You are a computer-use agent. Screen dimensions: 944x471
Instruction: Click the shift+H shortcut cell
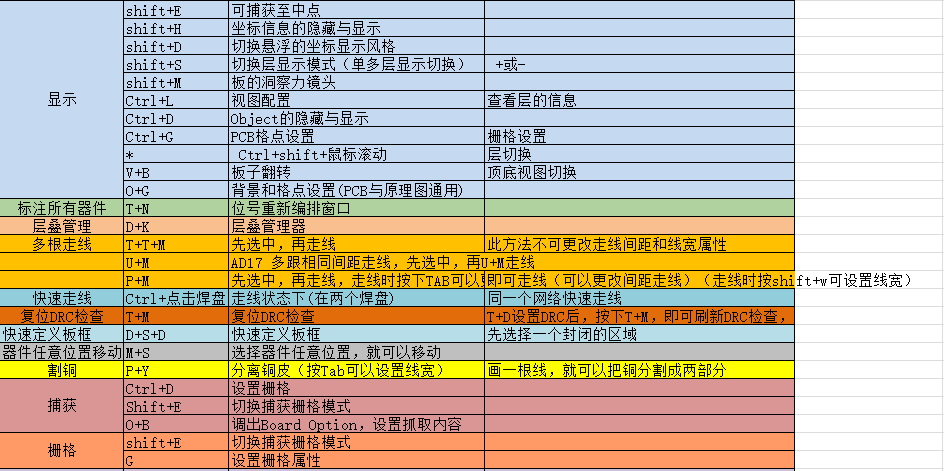coord(176,28)
